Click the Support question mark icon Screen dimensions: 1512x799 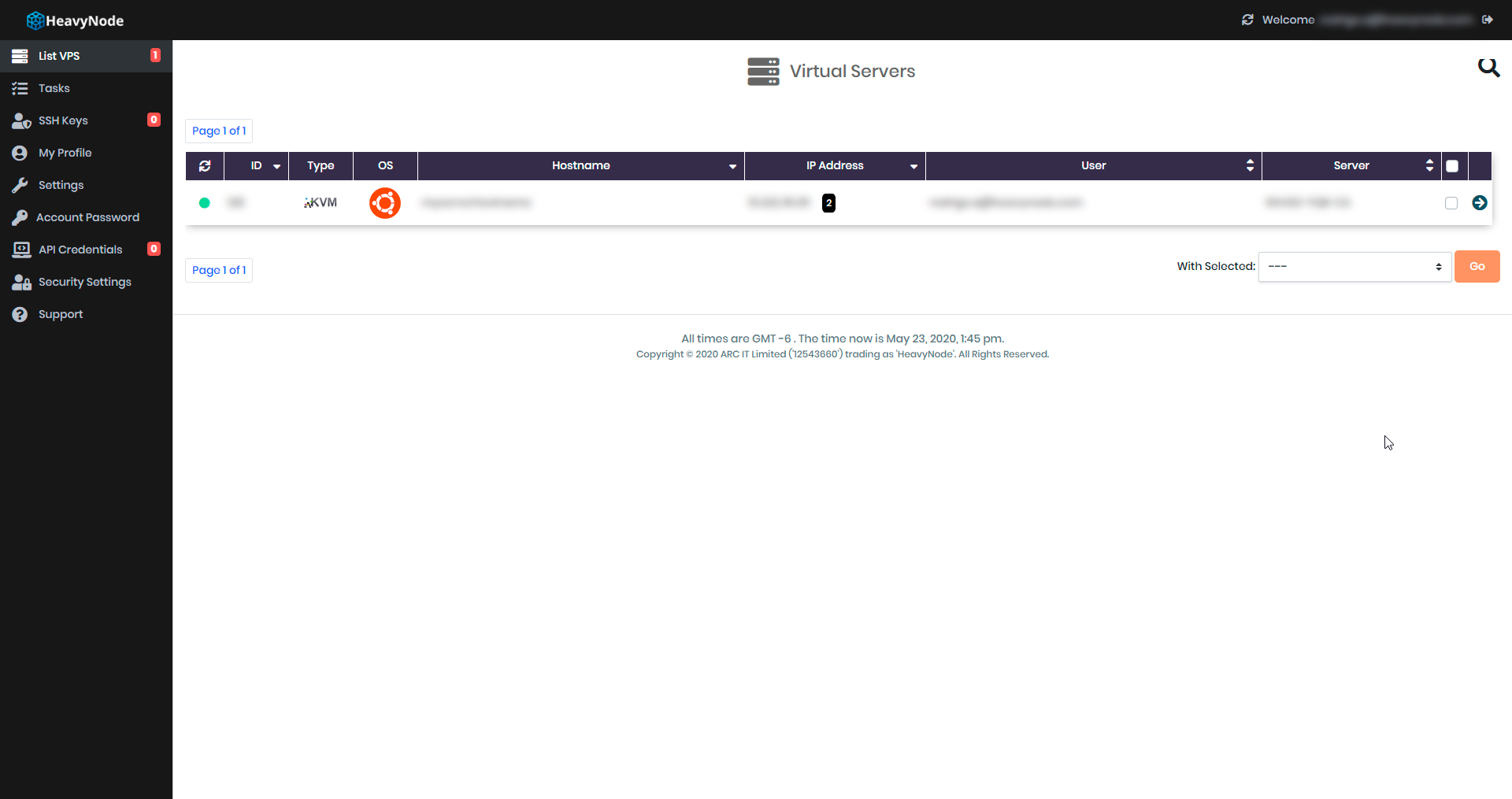pyautogui.click(x=20, y=314)
